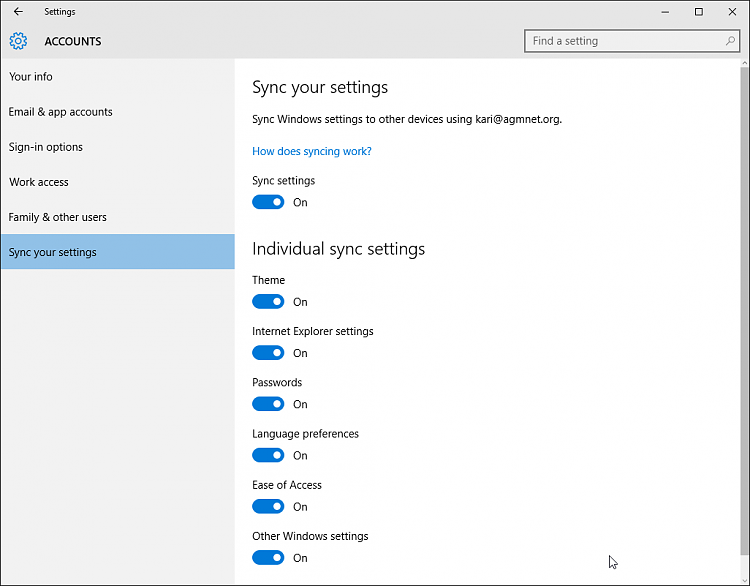Click the scrollbar up arrow

(744, 63)
